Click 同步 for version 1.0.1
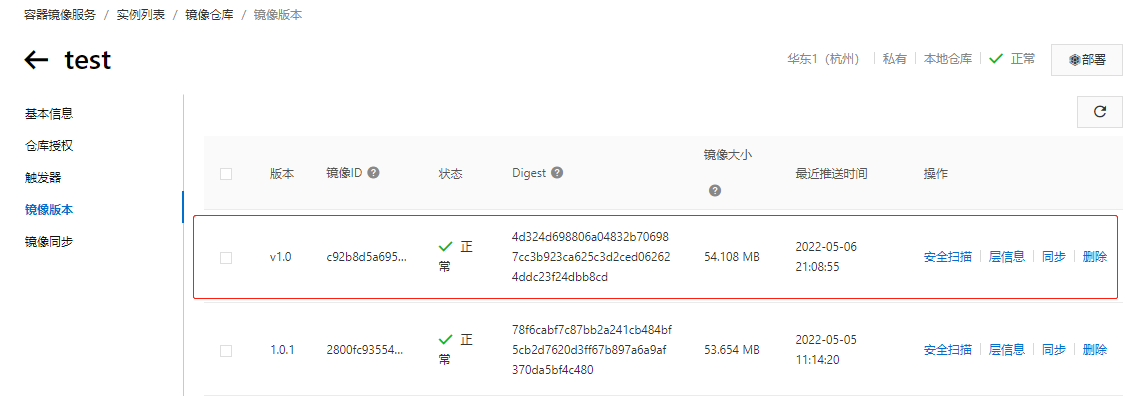This screenshot has height=396, width=1145. (x=1054, y=350)
